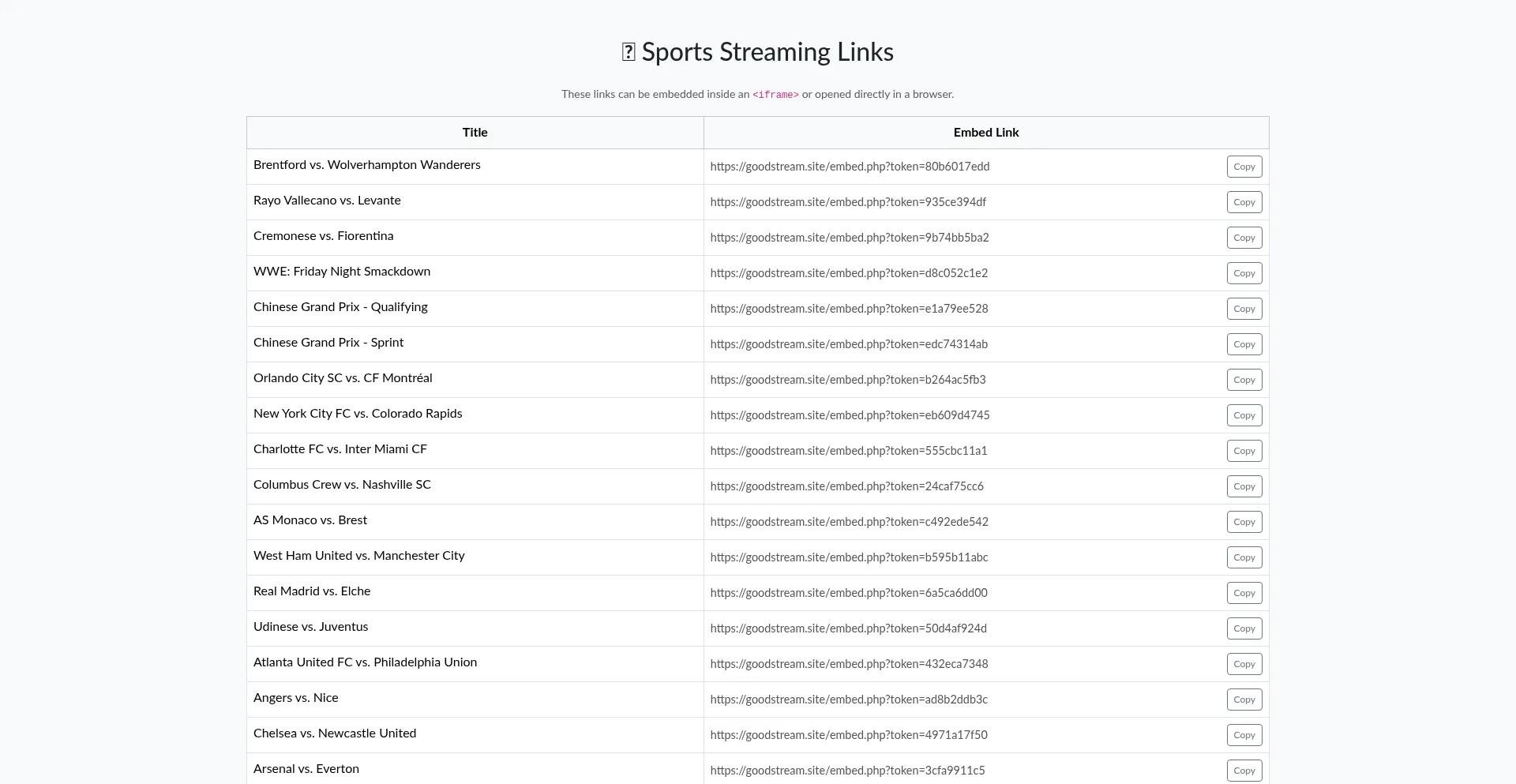
Task: Click embed URL with token edc74314ab
Action: coord(849,344)
